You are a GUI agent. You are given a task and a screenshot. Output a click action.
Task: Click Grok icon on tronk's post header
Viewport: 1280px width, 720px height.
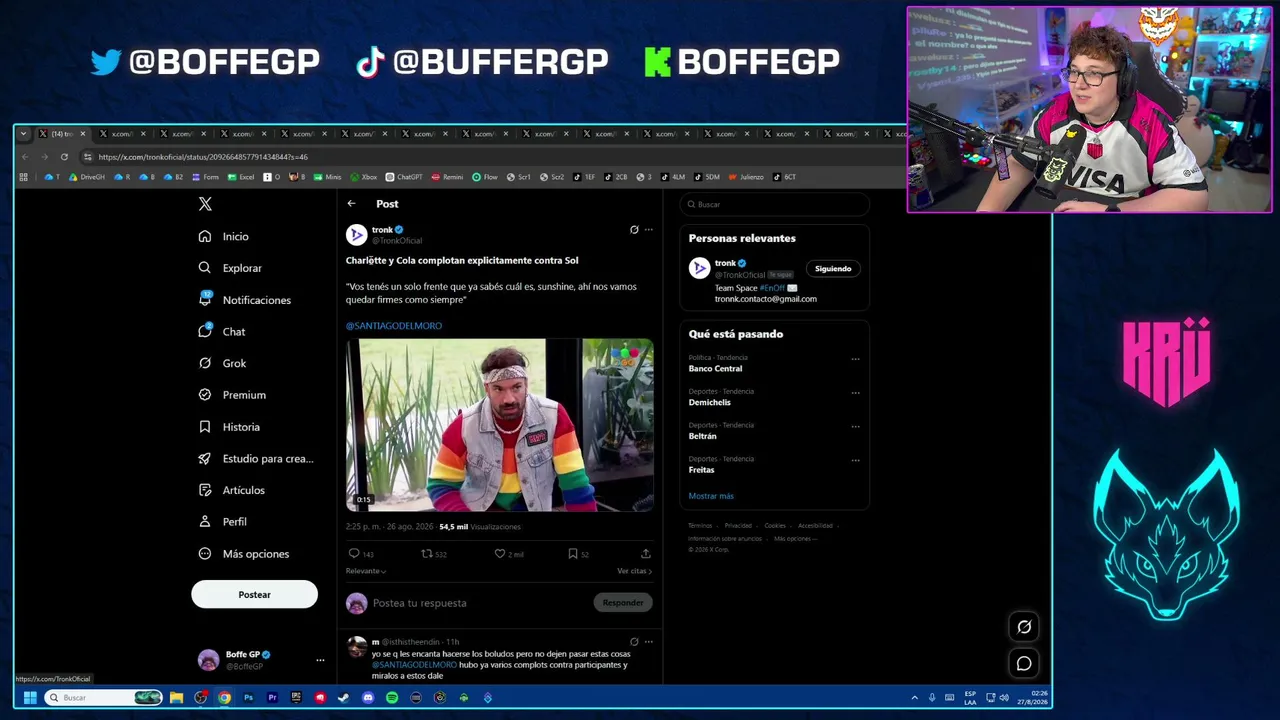click(634, 230)
